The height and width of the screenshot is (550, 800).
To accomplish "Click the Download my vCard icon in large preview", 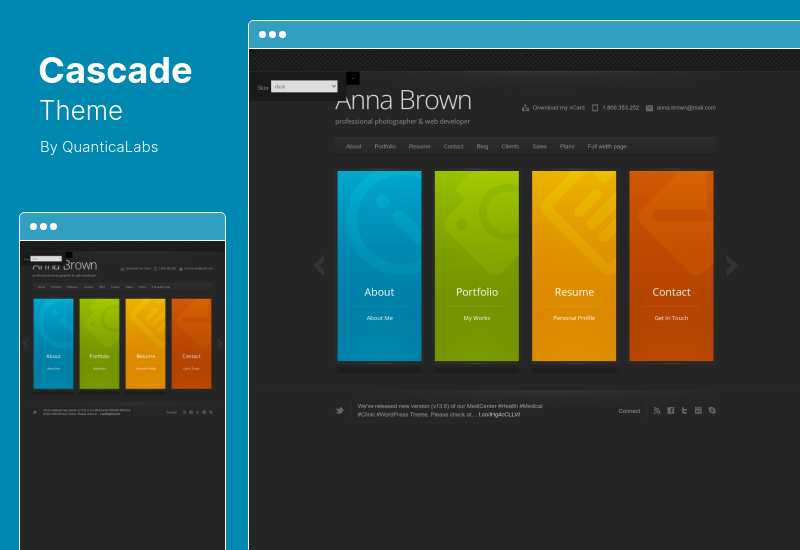I will [x=525, y=108].
